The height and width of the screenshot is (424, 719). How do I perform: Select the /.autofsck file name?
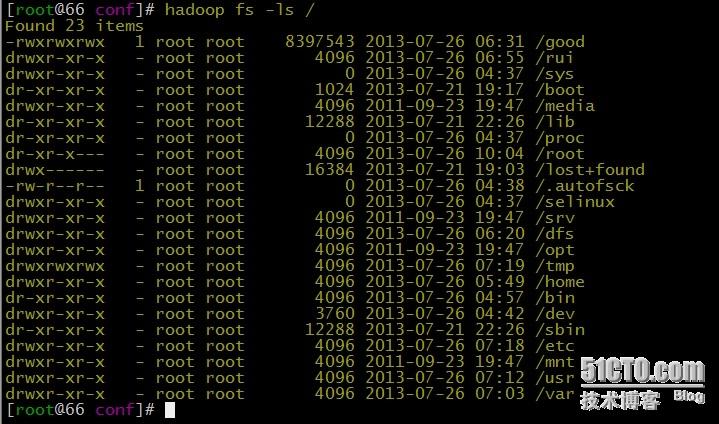point(585,186)
